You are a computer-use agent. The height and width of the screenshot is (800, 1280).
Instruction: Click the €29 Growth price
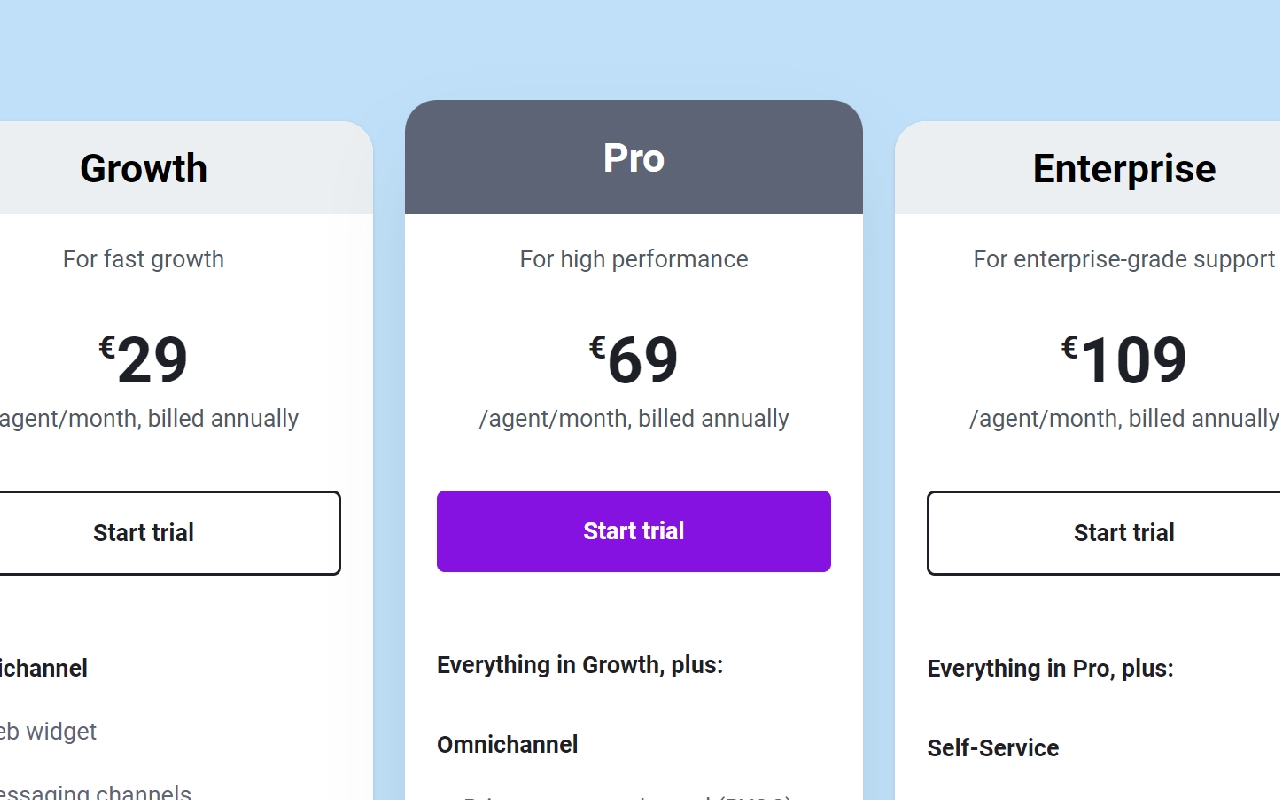point(144,360)
